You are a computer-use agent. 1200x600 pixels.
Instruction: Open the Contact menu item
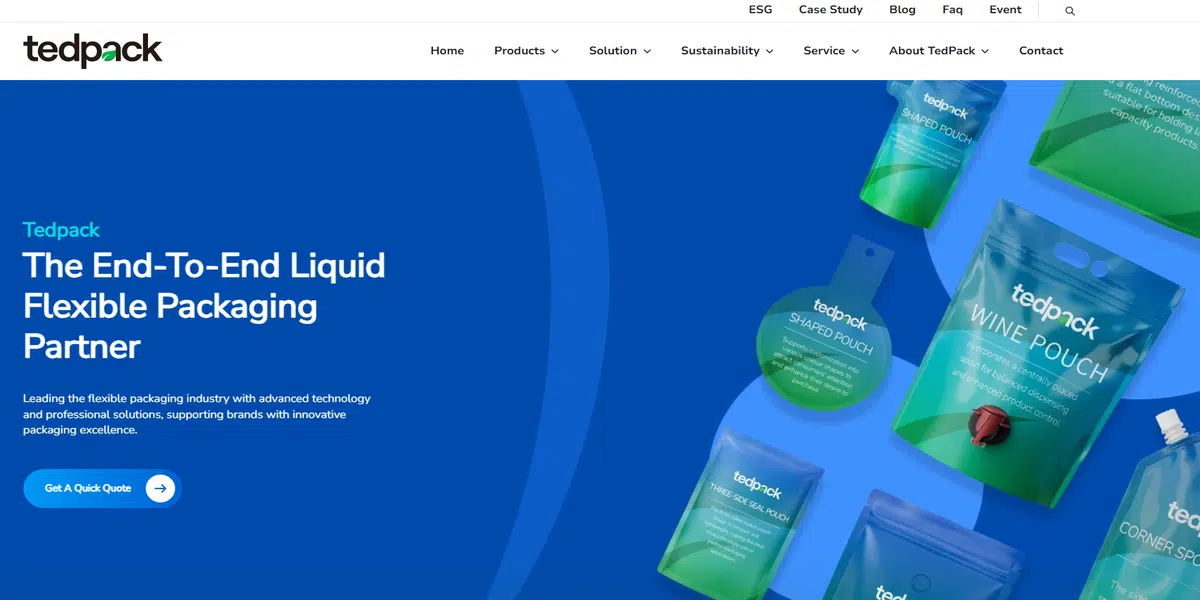tap(1041, 51)
